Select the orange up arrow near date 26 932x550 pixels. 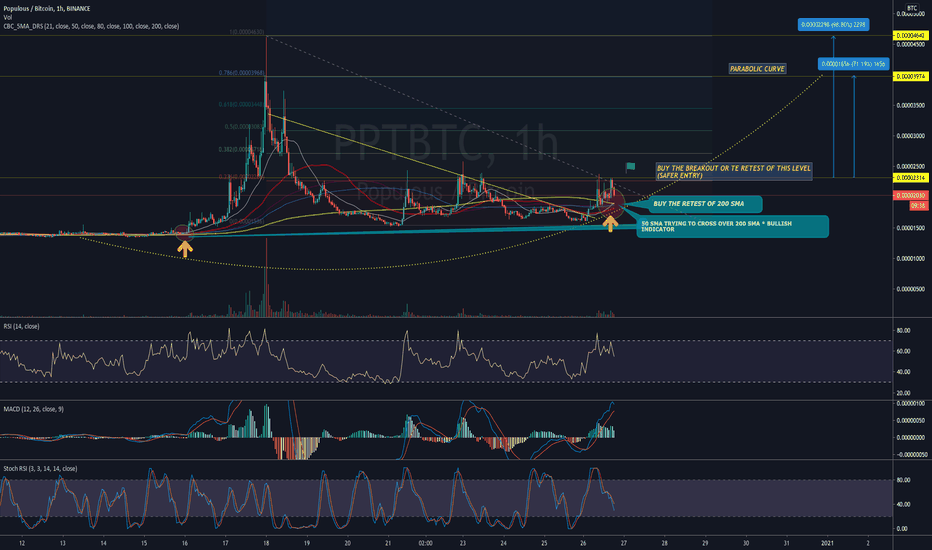pyautogui.click(x=610, y=224)
